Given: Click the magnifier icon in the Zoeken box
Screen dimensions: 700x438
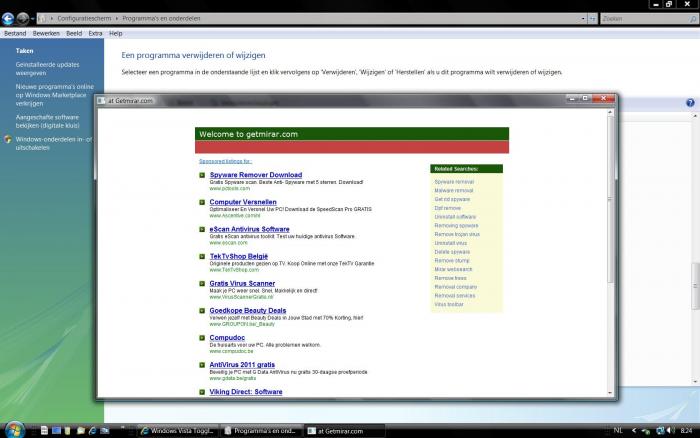Looking at the screenshot, I should (x=693, y=19).
